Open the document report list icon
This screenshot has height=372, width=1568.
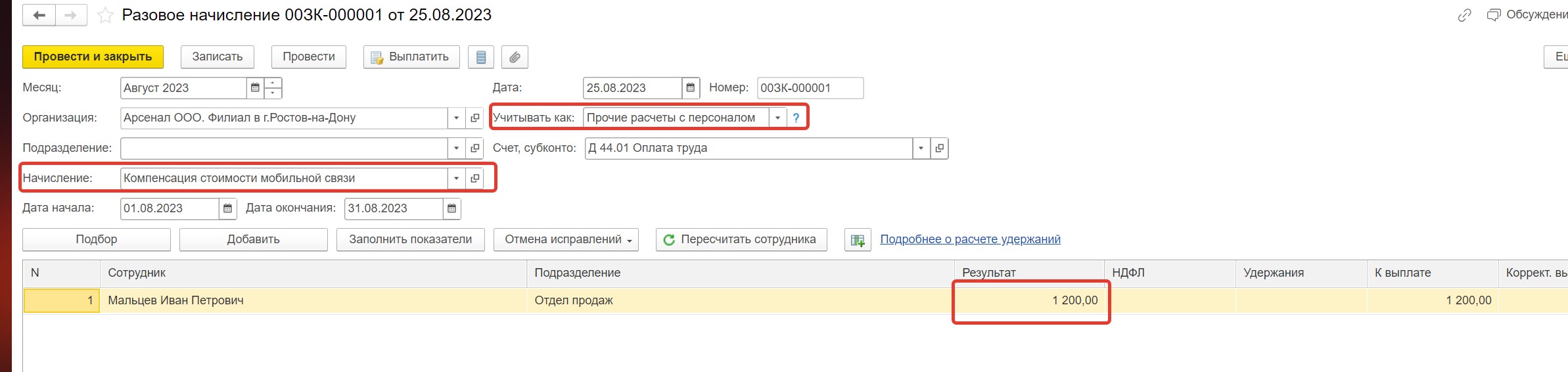coord(481,57)
